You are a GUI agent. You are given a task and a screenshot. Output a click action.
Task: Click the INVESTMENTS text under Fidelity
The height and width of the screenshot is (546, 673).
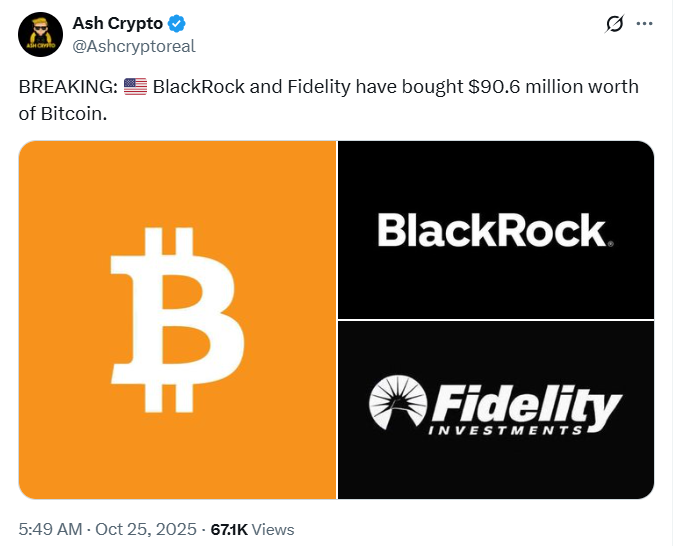point(505,431)
